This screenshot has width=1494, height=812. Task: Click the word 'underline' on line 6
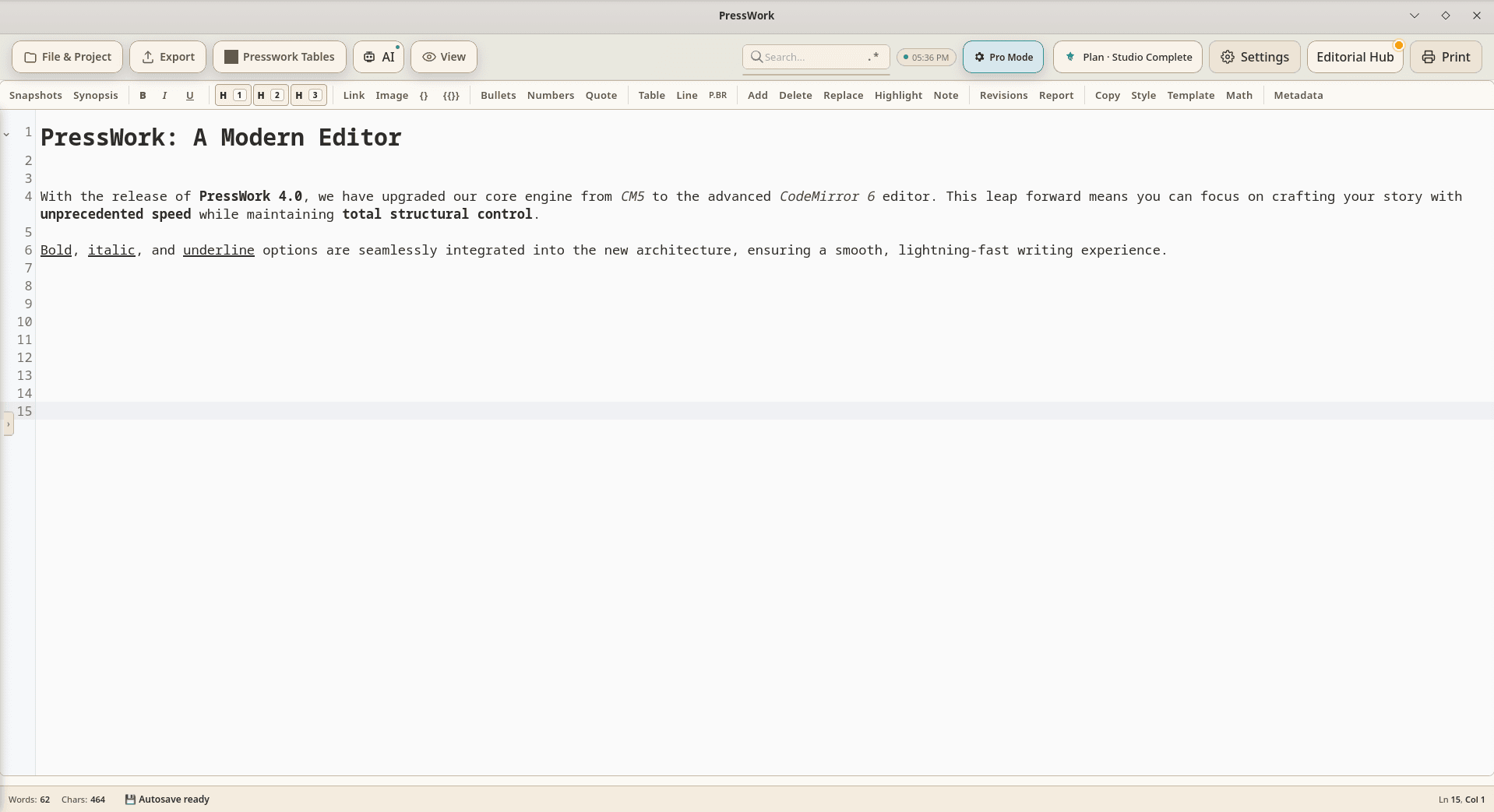pyautogui.click(x=219, y=250)
